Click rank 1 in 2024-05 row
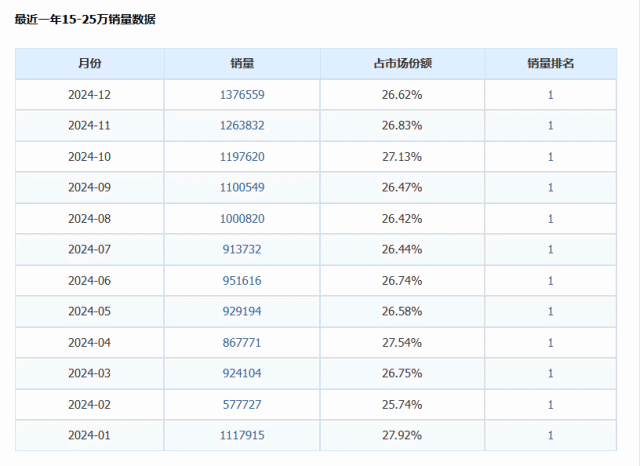 [551, 311]
